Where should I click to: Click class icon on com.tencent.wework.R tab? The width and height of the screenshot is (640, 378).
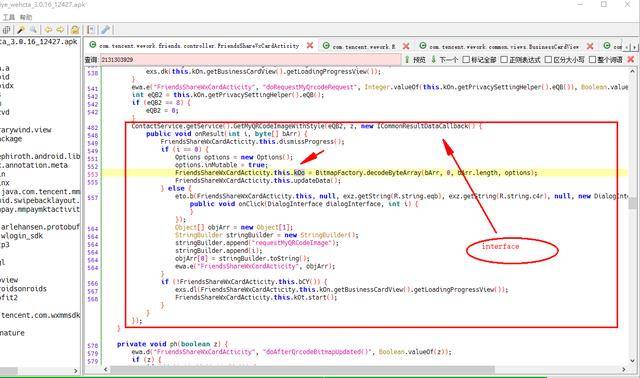point(326,46)
